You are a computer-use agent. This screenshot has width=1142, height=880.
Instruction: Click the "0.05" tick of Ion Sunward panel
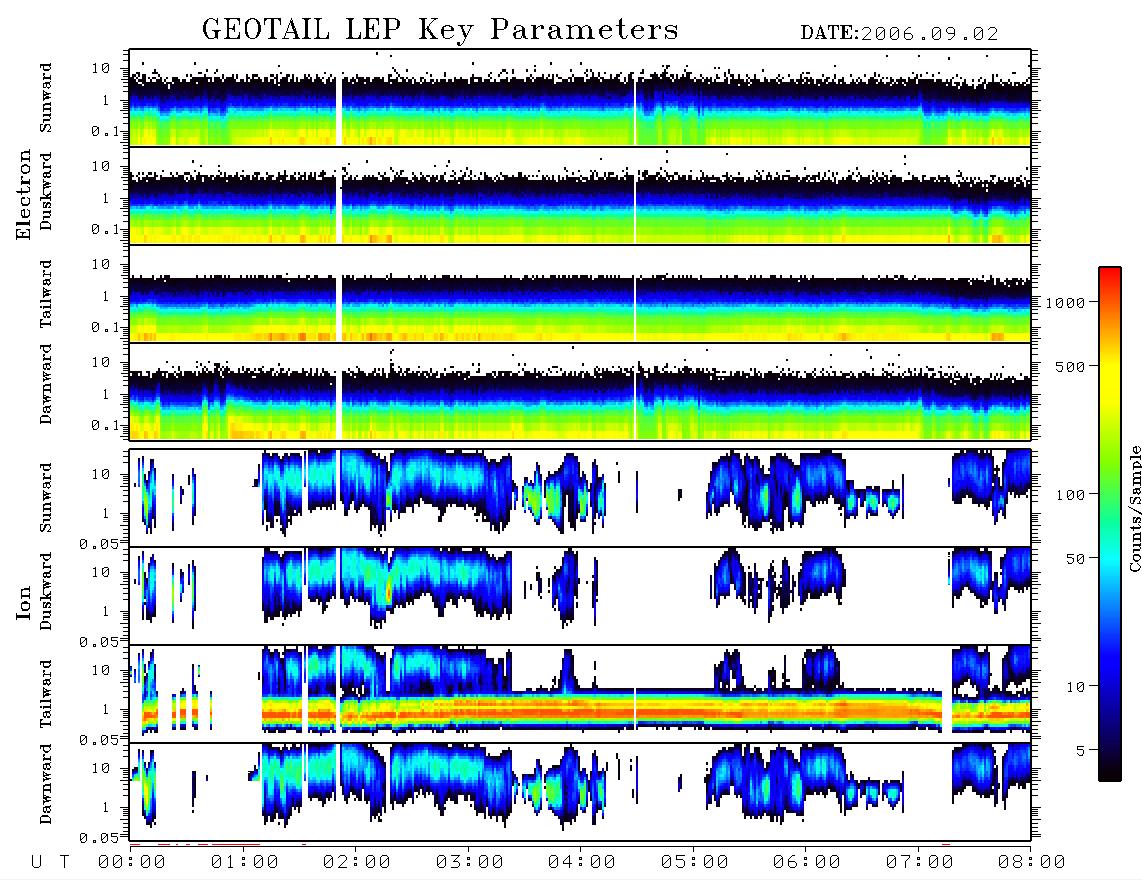pyautogui.click(x=98, y=544)
